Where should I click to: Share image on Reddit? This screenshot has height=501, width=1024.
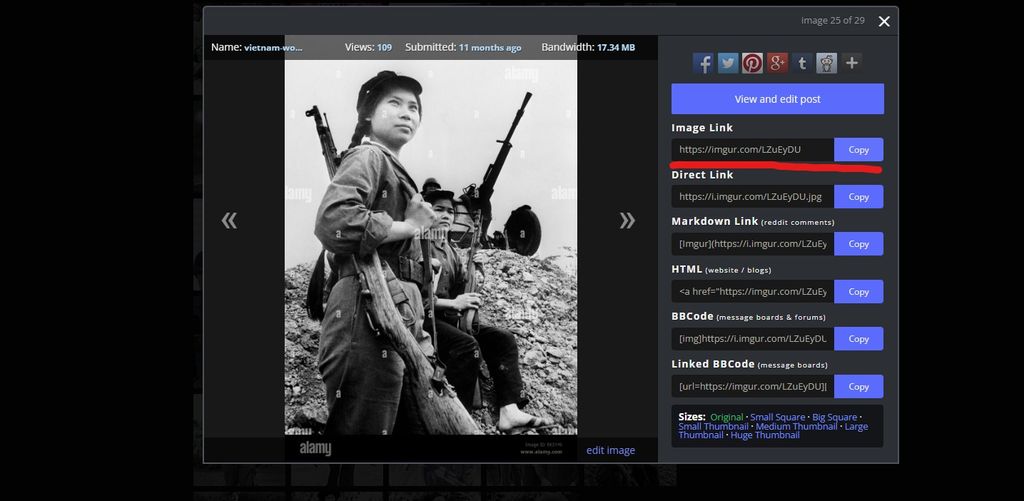click(826, 63)
